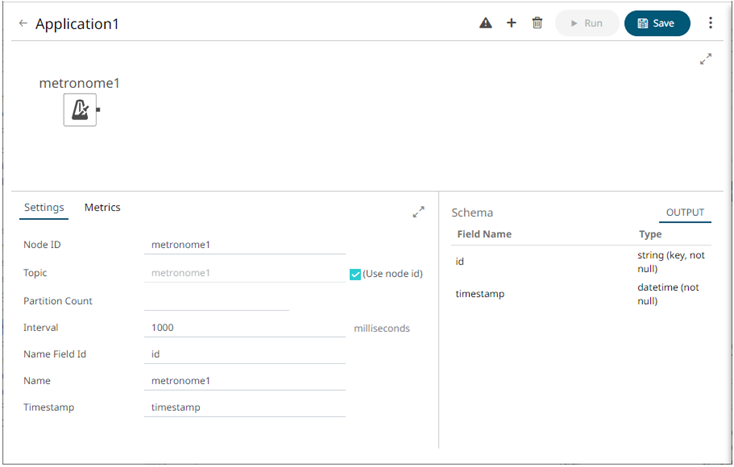
Task: Click the Node ID input field
Action: tap(244, 245)
